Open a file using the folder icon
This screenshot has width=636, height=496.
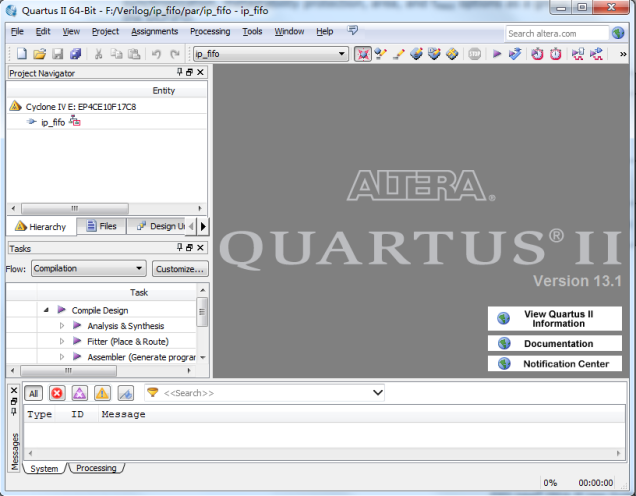coord(39,54)
